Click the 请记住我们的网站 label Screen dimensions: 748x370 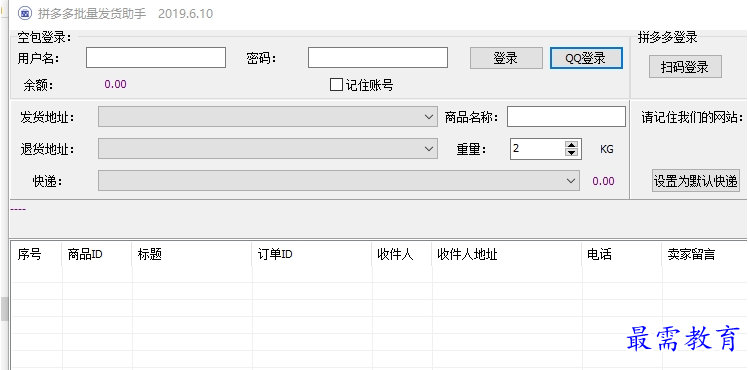[693, 117]
